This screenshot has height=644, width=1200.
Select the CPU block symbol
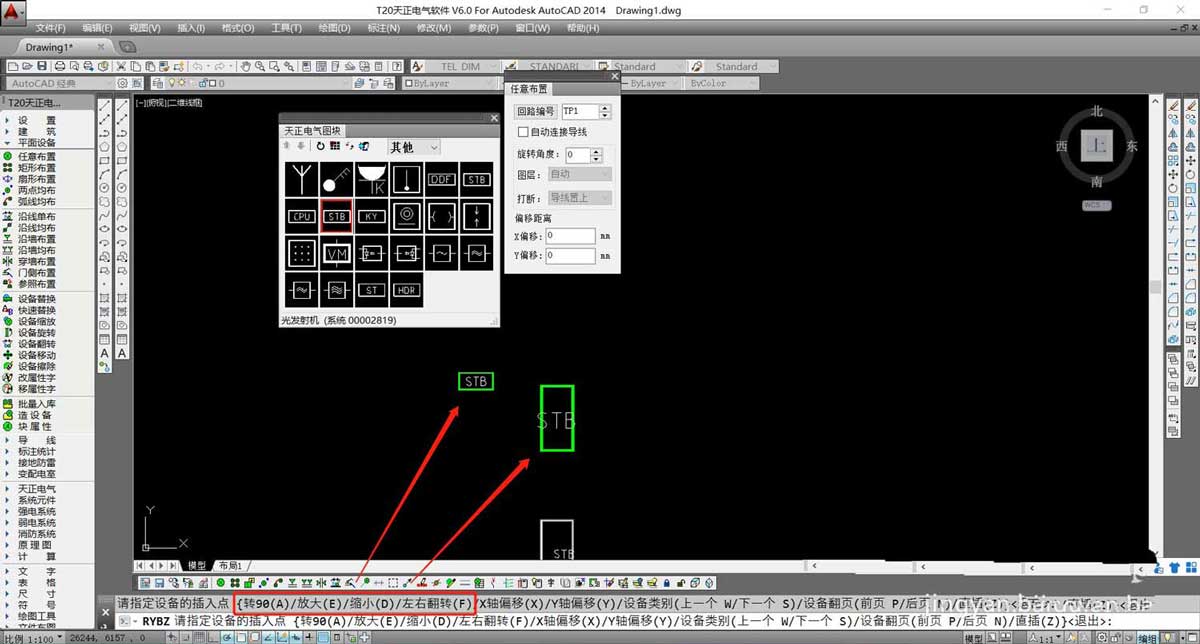[302, 216]
